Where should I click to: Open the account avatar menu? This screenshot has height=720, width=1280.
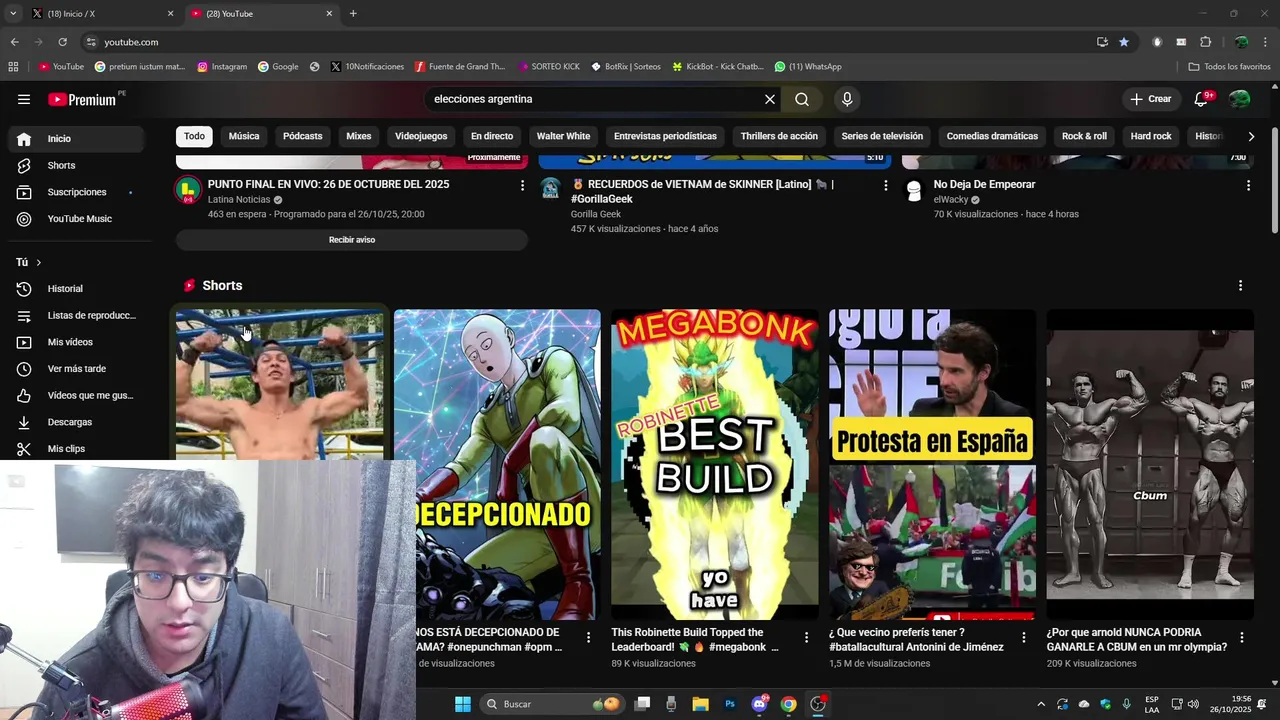pos(1239,99)
